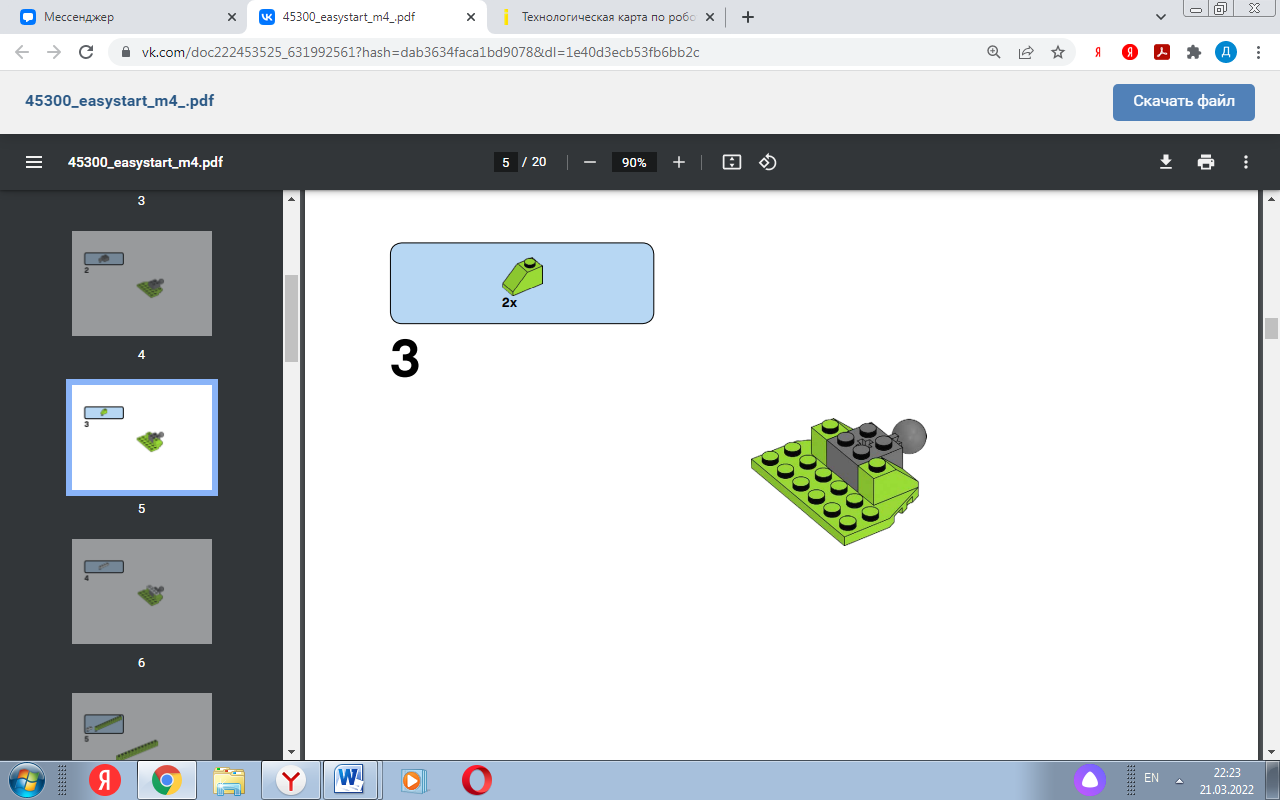Reload the current page
Viewport: 1280px width, 800px height.
(86, 52)
